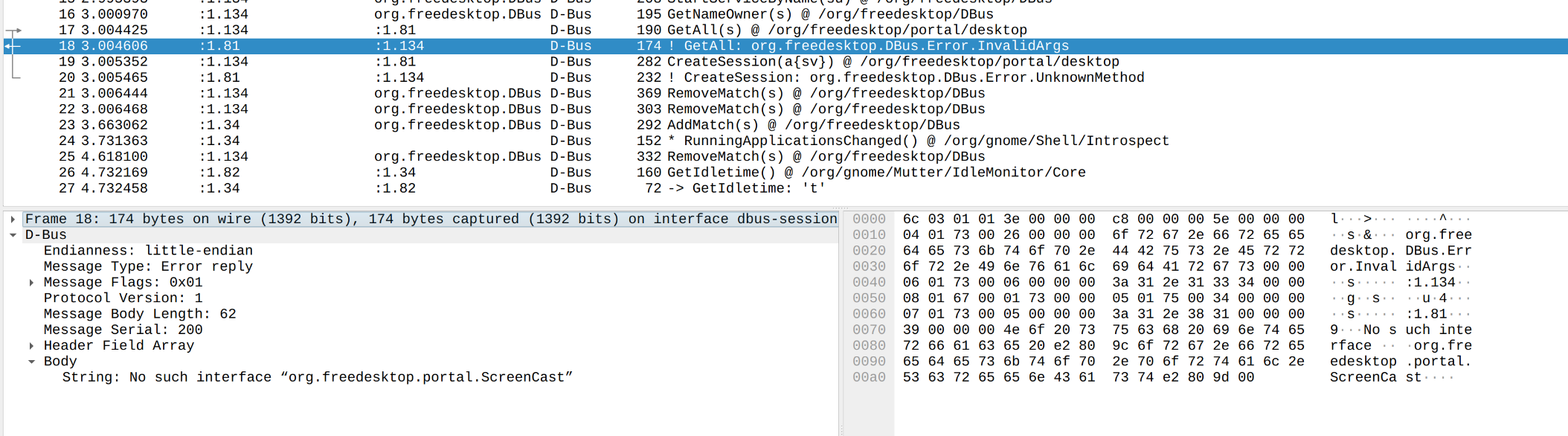
Task: Select packet 17 GetAll(s) row
Action: pos(785,30)
